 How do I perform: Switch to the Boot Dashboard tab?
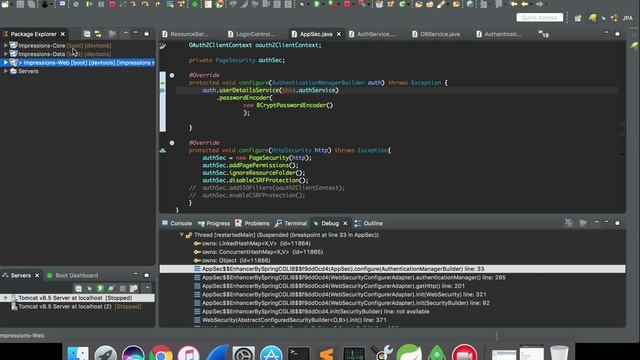(x=73, y=276)
